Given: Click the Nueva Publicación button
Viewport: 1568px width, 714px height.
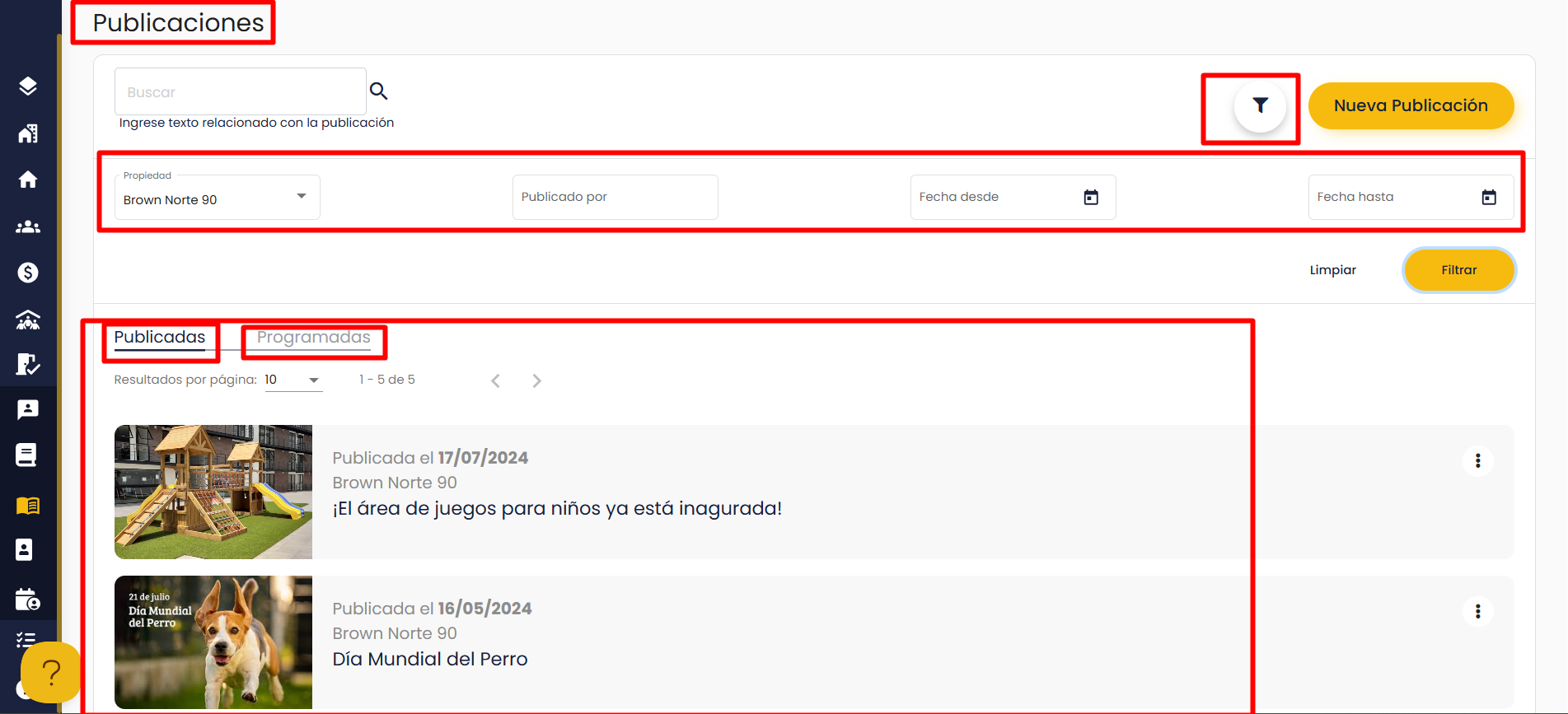Looking at the screenshot, I should click(1411, 105).
